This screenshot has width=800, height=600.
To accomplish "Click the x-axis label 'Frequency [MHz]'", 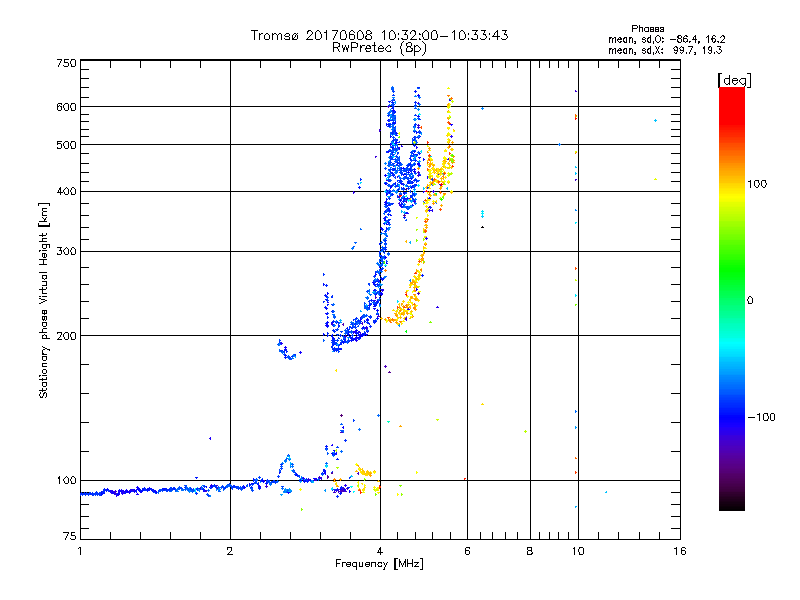I will click(x=379, y=564).
